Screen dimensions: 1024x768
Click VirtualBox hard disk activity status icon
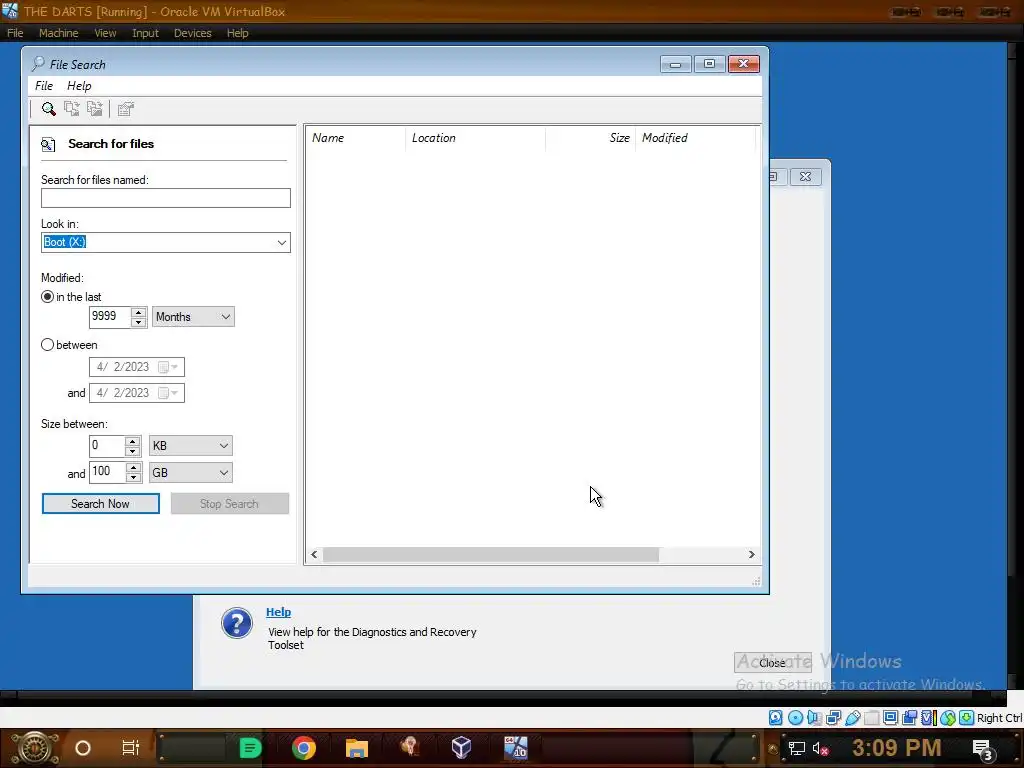(775, 718)
